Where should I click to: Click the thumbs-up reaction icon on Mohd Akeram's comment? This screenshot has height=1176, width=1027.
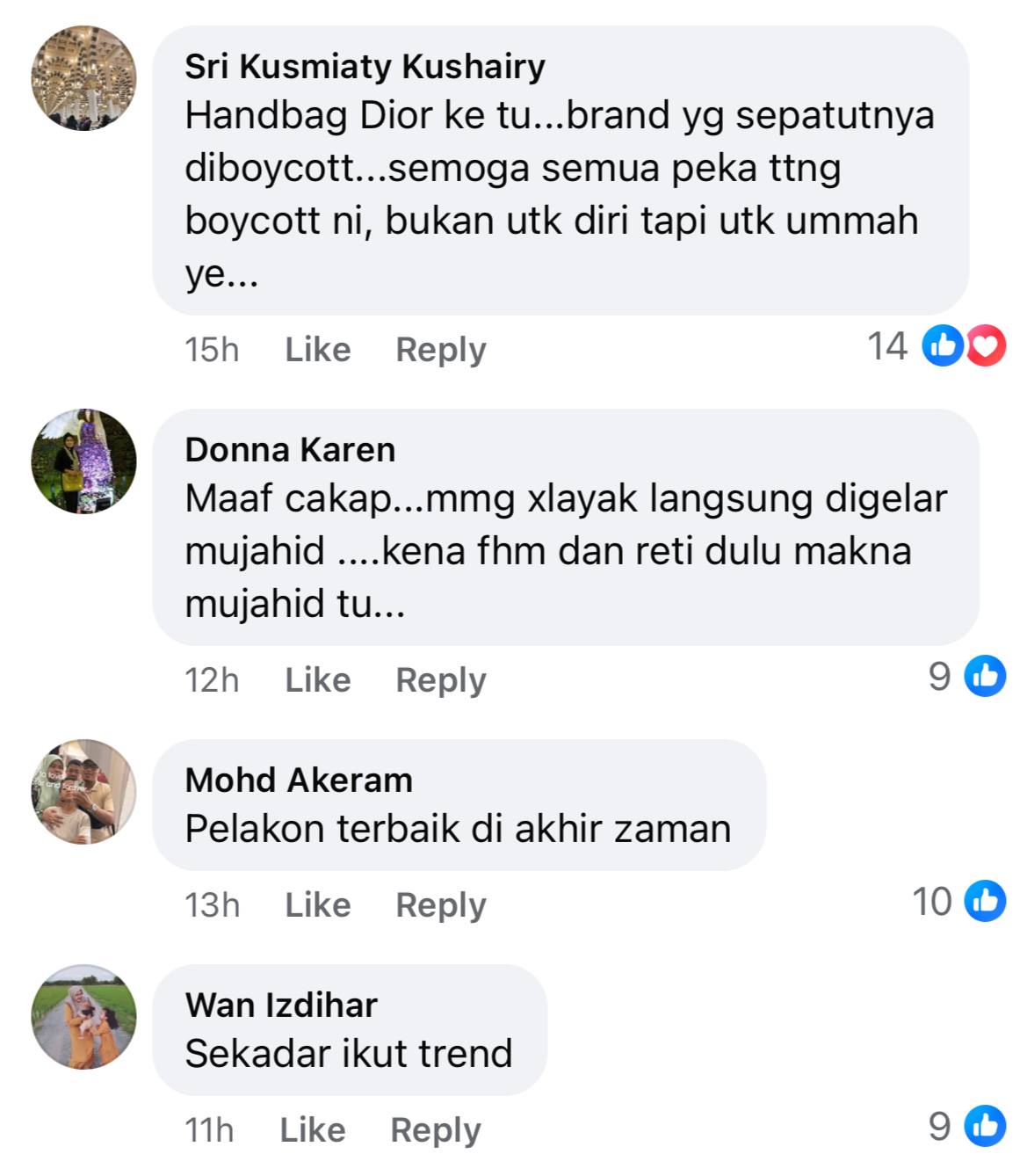(x=986, y=901)
